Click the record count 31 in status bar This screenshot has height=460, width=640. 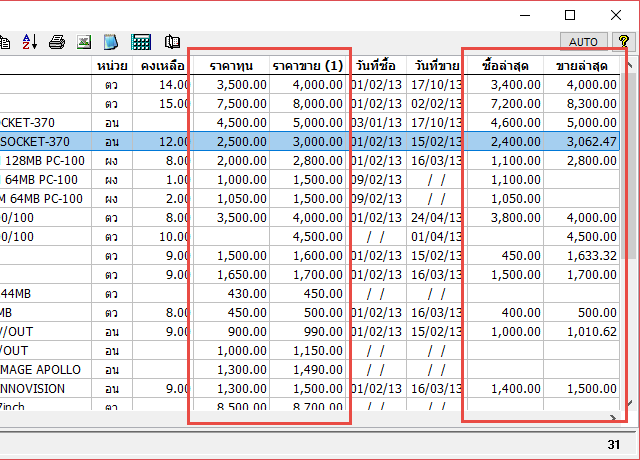point(613,444)
